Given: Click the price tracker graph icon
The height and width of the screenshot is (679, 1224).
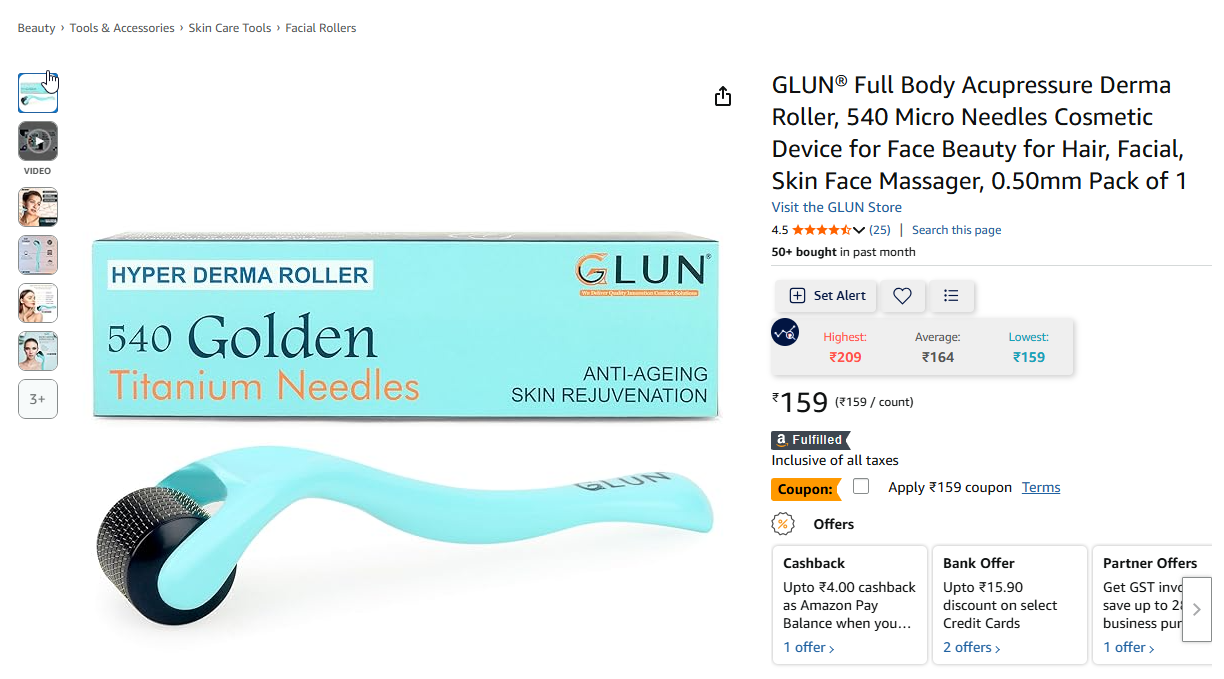Looking at the screenshot, I should (x=785, y=332).
